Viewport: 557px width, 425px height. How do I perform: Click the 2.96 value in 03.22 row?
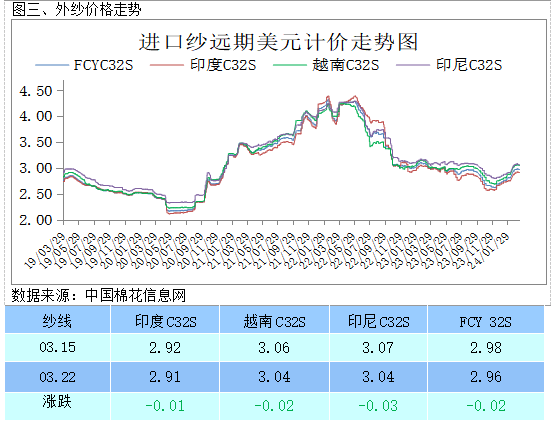(486, 377)
